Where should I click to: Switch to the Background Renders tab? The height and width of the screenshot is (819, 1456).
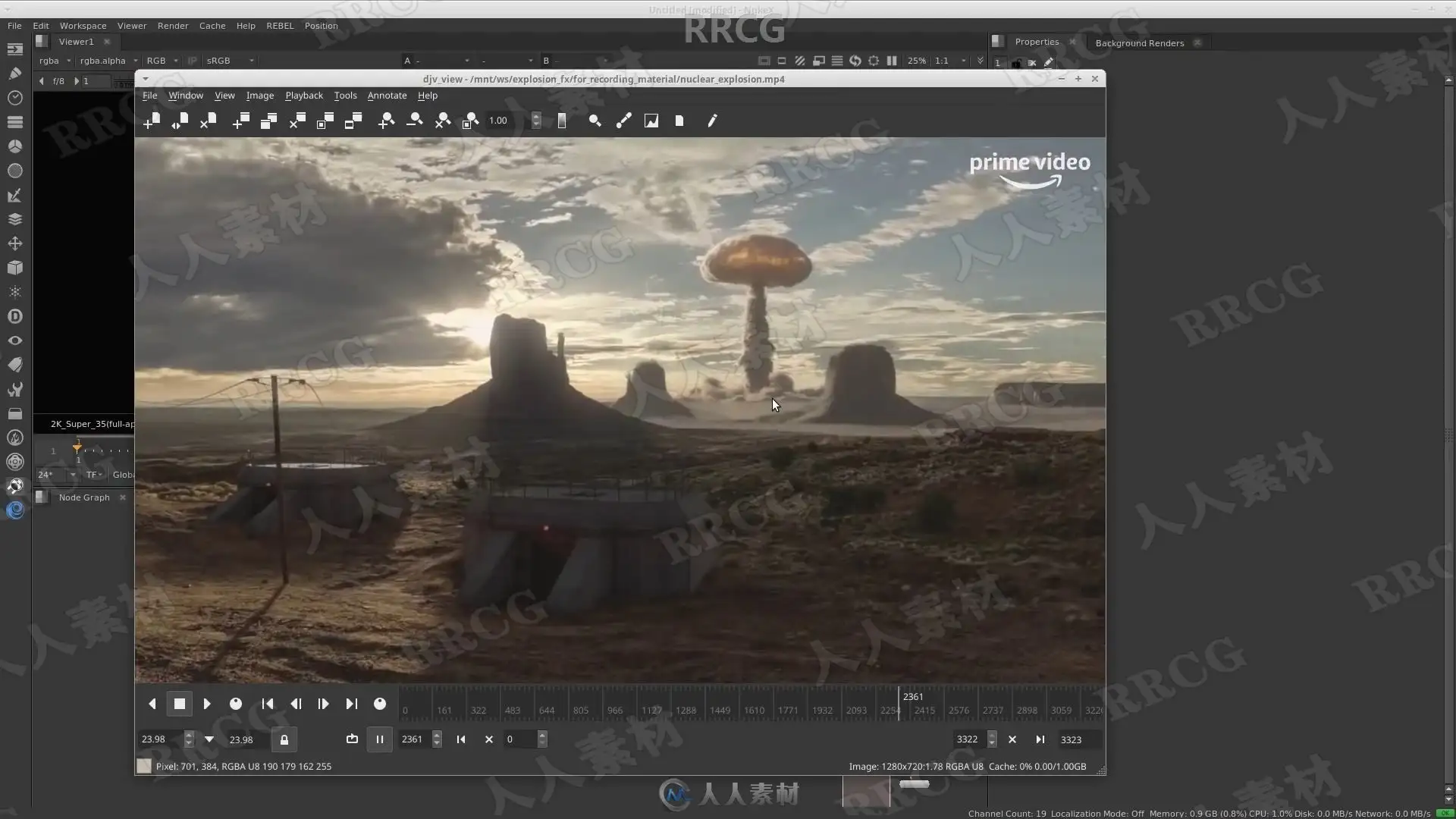tap(1139, 43)
